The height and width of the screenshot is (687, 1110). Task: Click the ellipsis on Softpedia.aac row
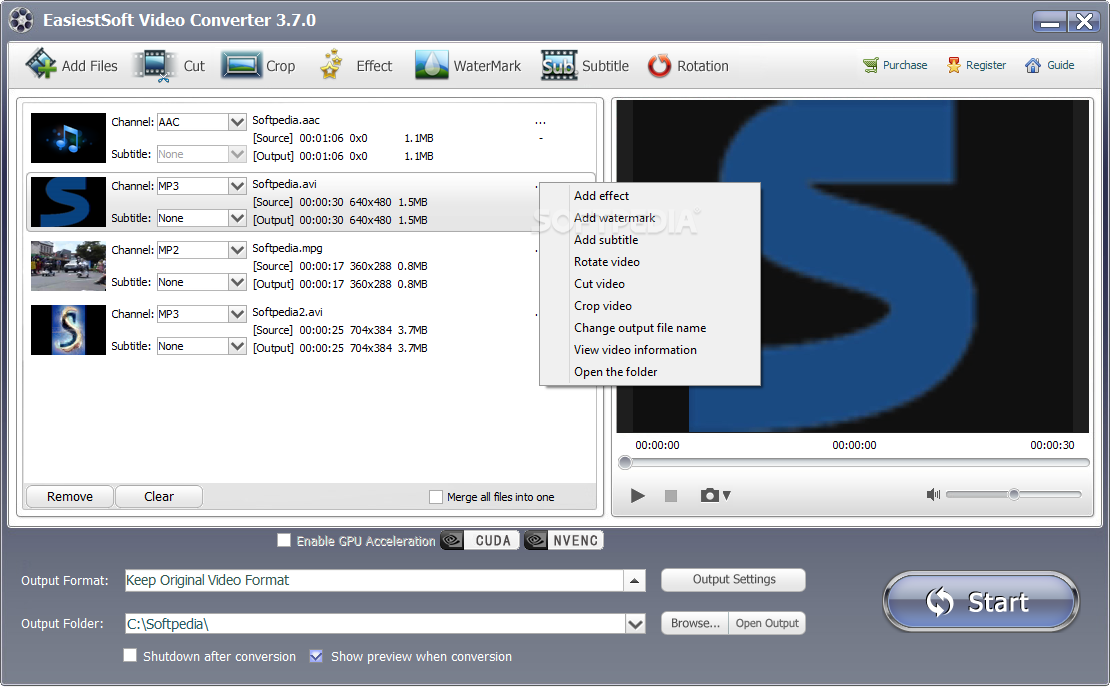(540, 123)
